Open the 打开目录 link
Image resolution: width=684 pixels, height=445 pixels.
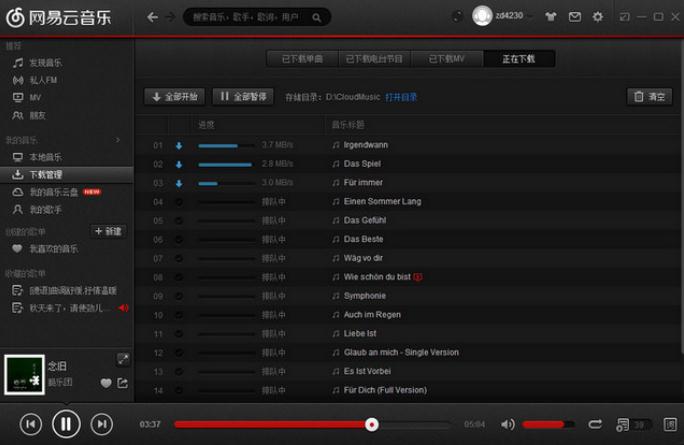[x=401, y=97]
